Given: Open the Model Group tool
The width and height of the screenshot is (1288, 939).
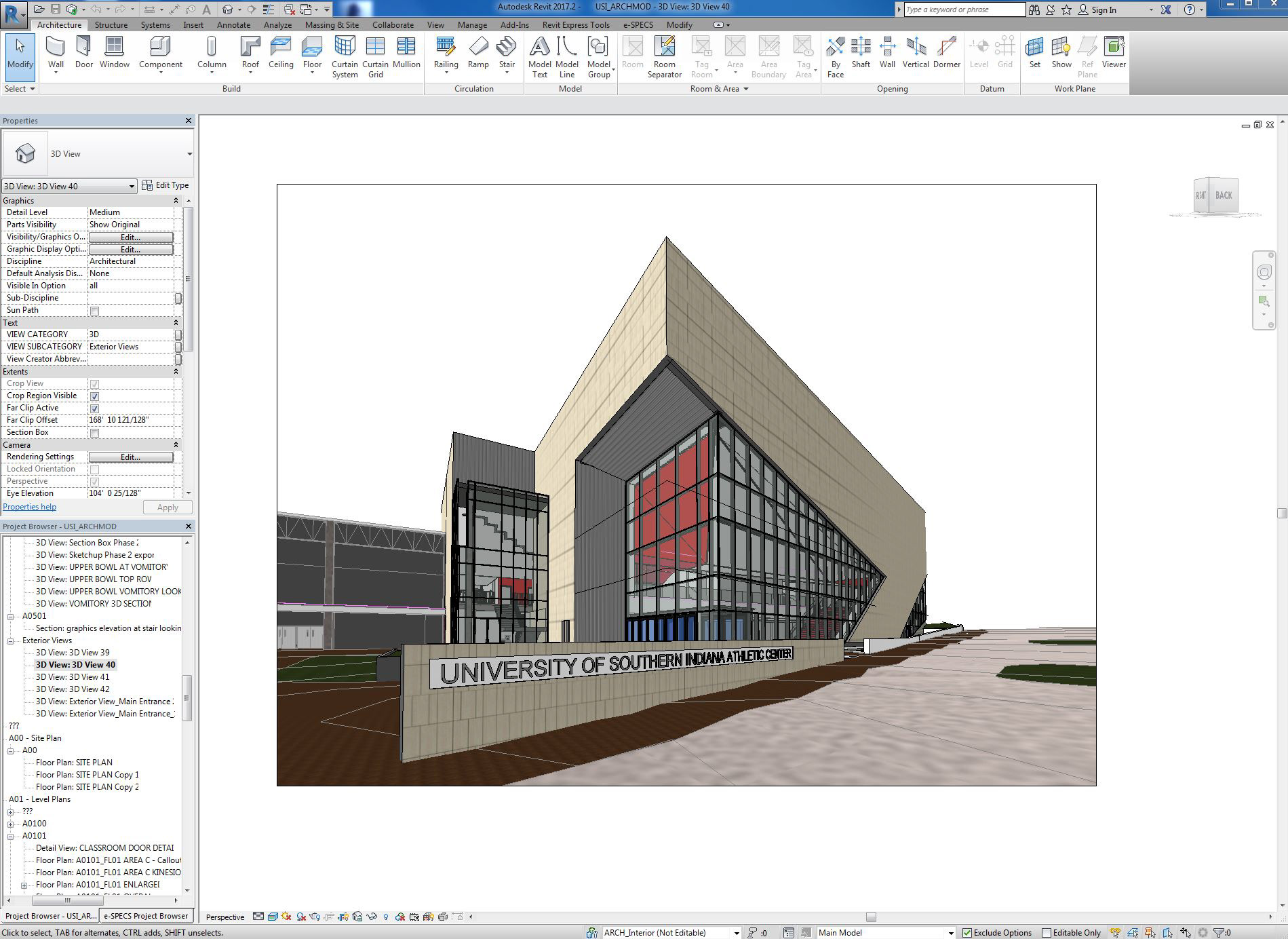Looking at the screenshot, I should pos(599,57).
